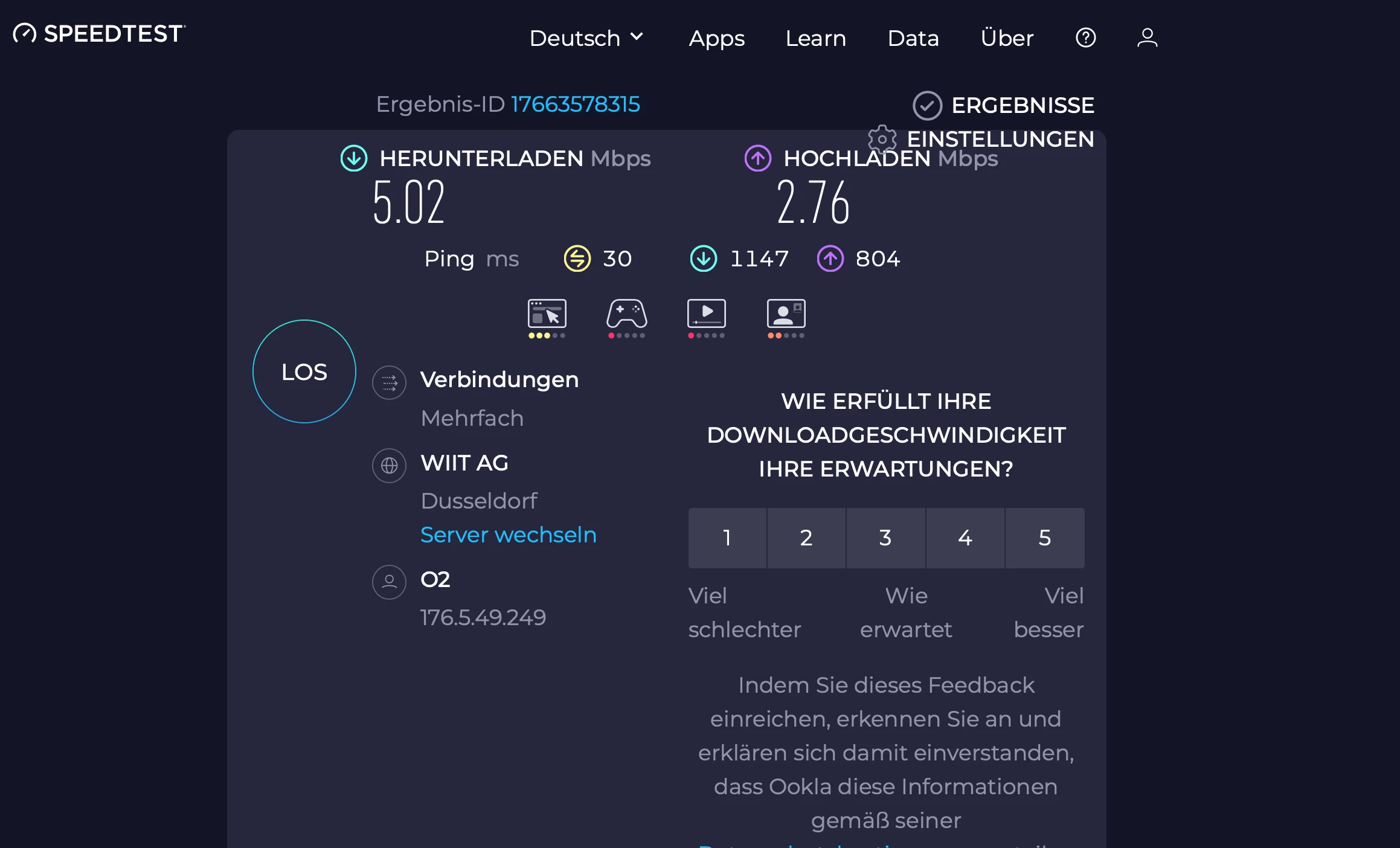1400x848 pixels.
Task: Click the Speedtest logo icon
Action: [x=25, y=34]
